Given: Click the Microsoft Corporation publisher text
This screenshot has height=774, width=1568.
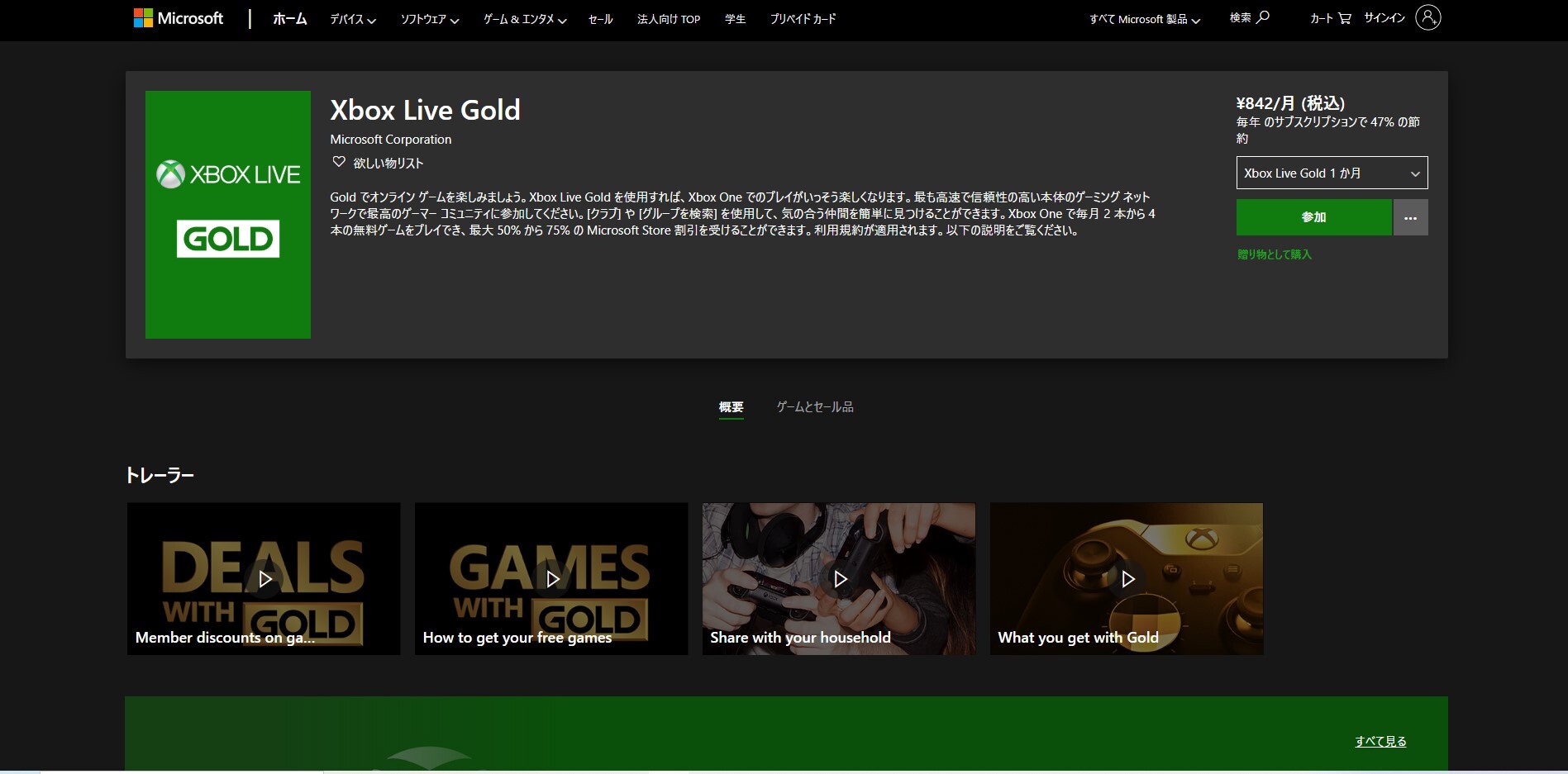Looking at the screenshot, I should [391, 139].
